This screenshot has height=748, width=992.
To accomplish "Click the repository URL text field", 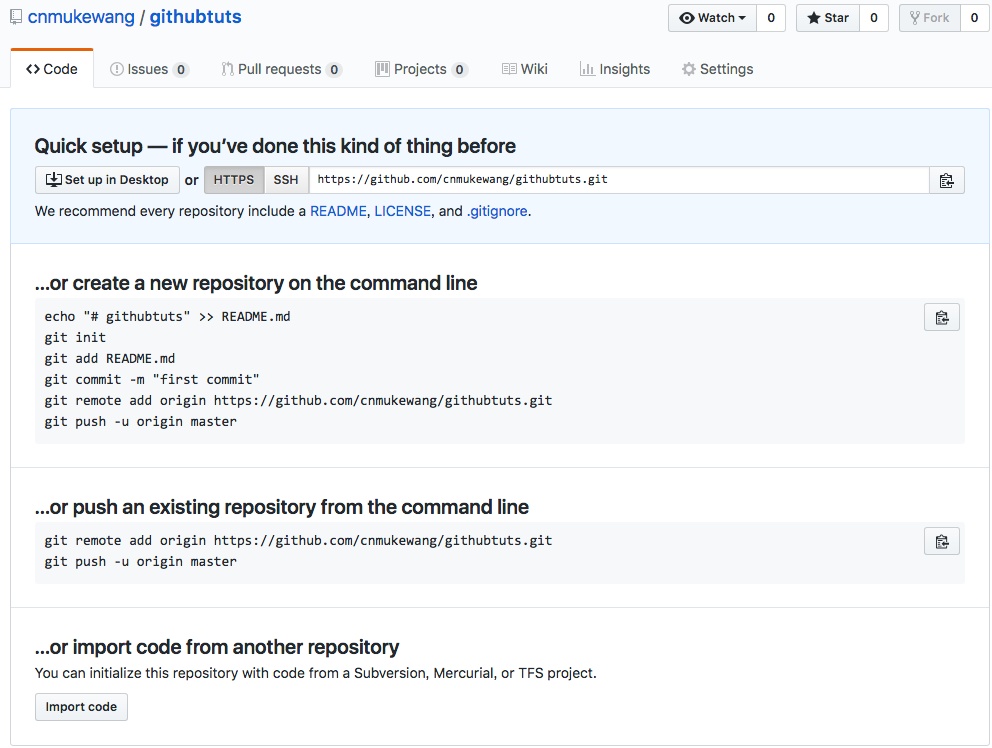I will (618, 180).
